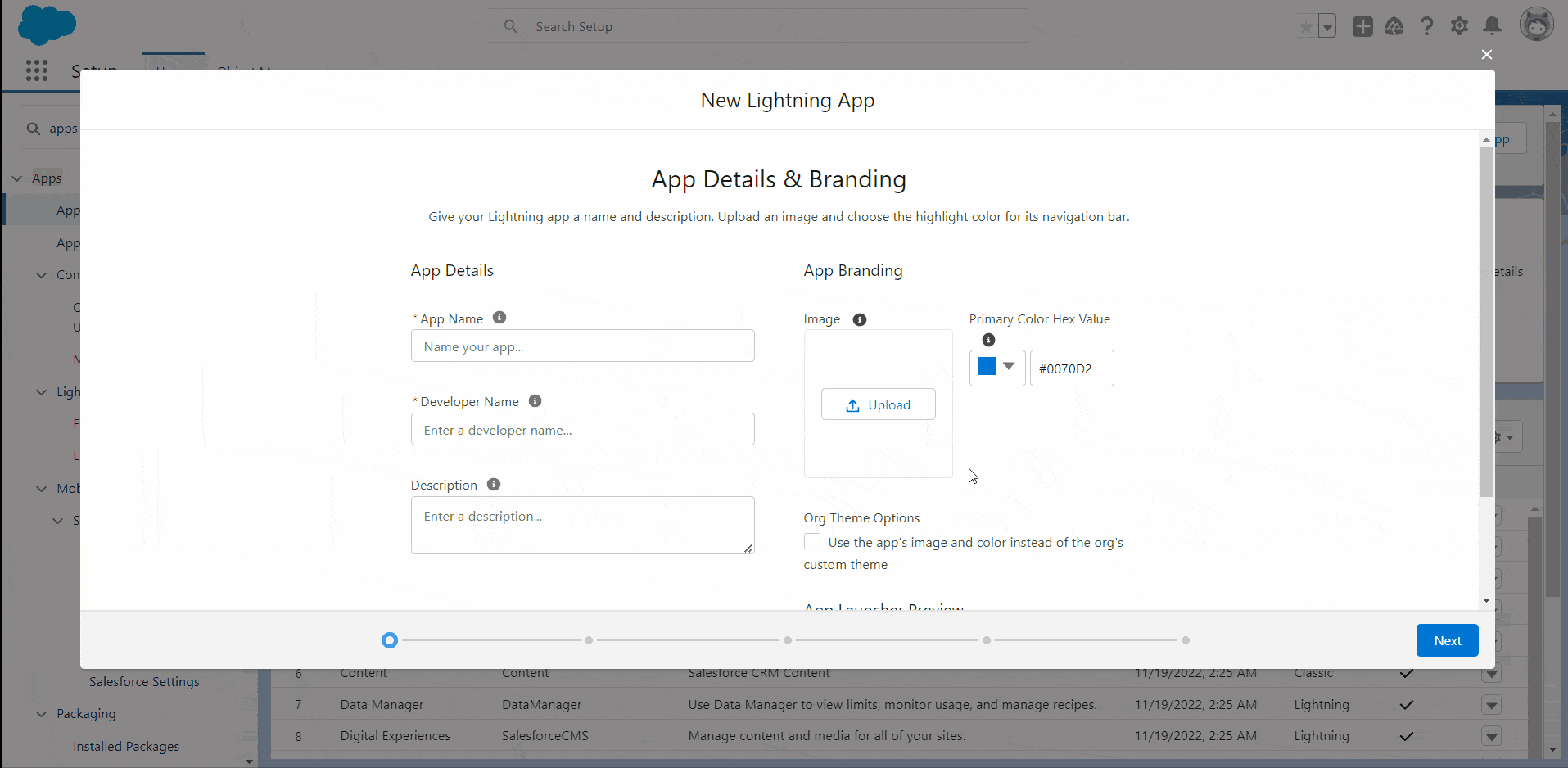This screenshot has height=768, width=1568.
Task: Collapse the Apps tree section
Action: coord(17,178)
